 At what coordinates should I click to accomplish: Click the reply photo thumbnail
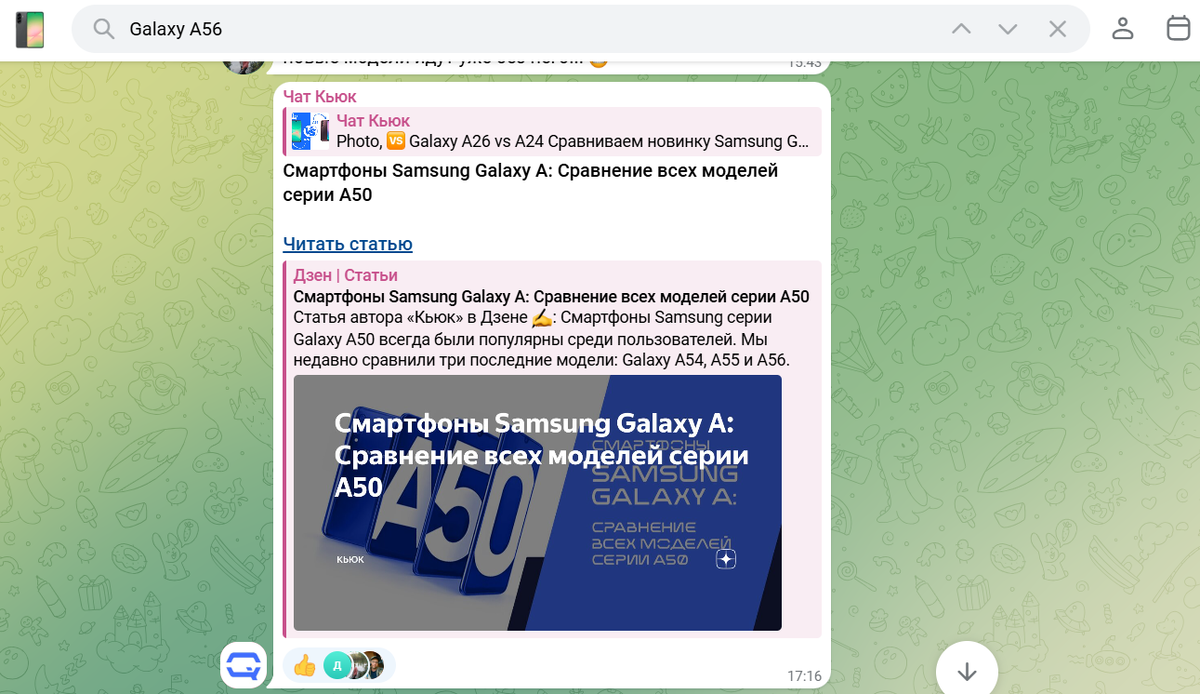(310, 132)
